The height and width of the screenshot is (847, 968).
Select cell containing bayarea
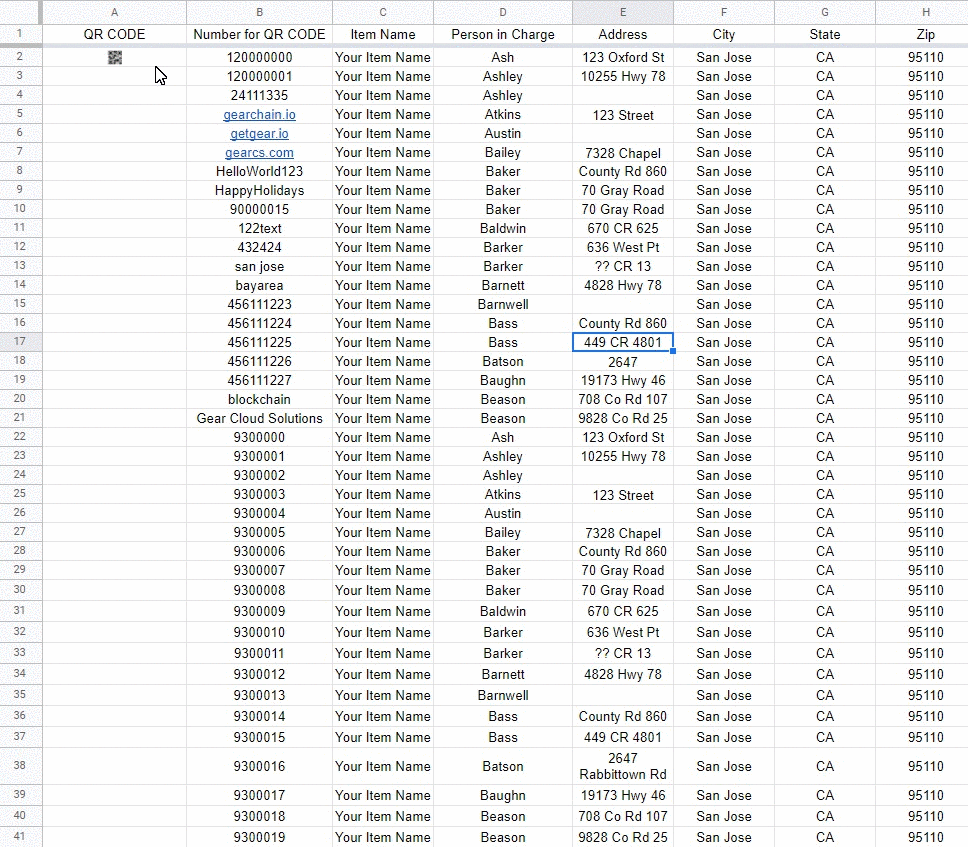tap(259, 286)
